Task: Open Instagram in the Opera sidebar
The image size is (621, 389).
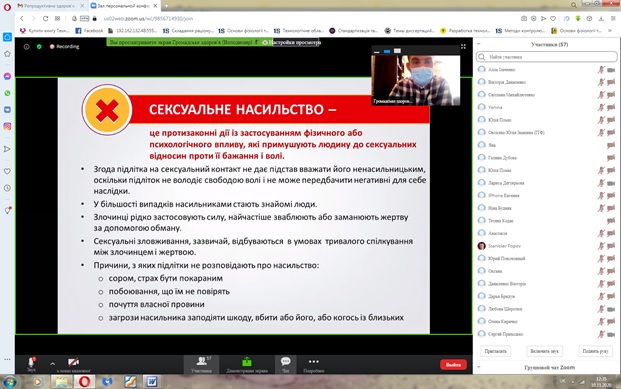Action: pyautogui.click(x=7, y=126)
